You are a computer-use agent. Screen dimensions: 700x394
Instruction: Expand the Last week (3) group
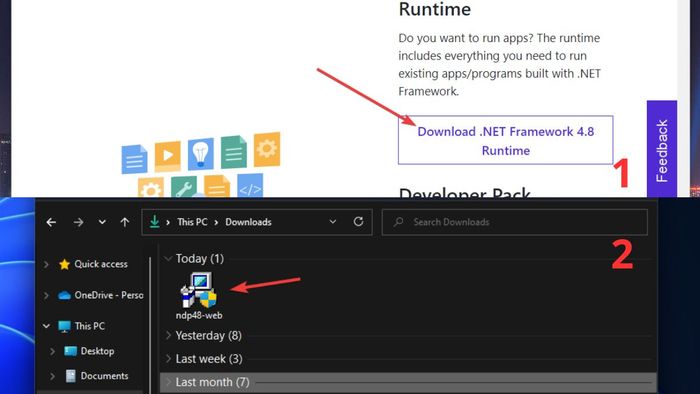168,358
